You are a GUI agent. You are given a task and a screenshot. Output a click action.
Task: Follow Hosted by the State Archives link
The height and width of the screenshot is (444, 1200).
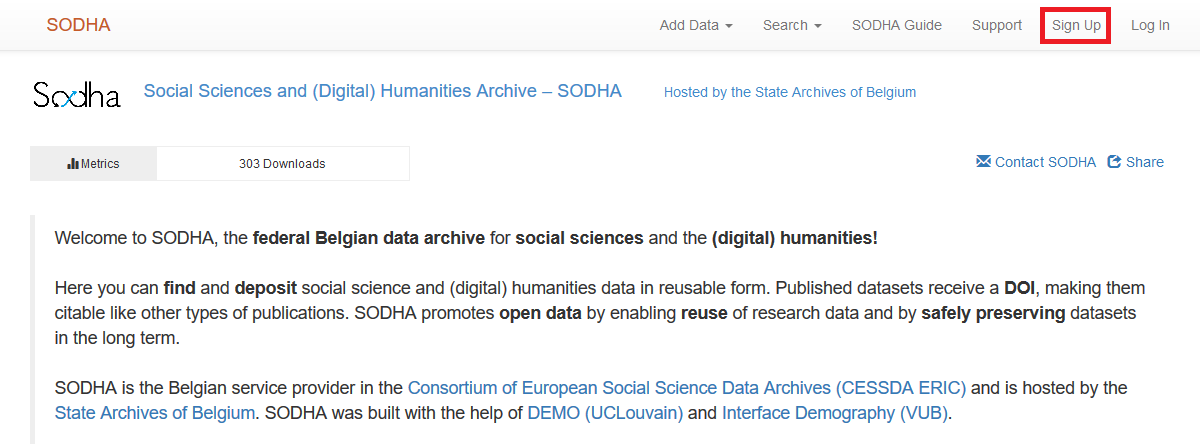[x=790, y=92]
